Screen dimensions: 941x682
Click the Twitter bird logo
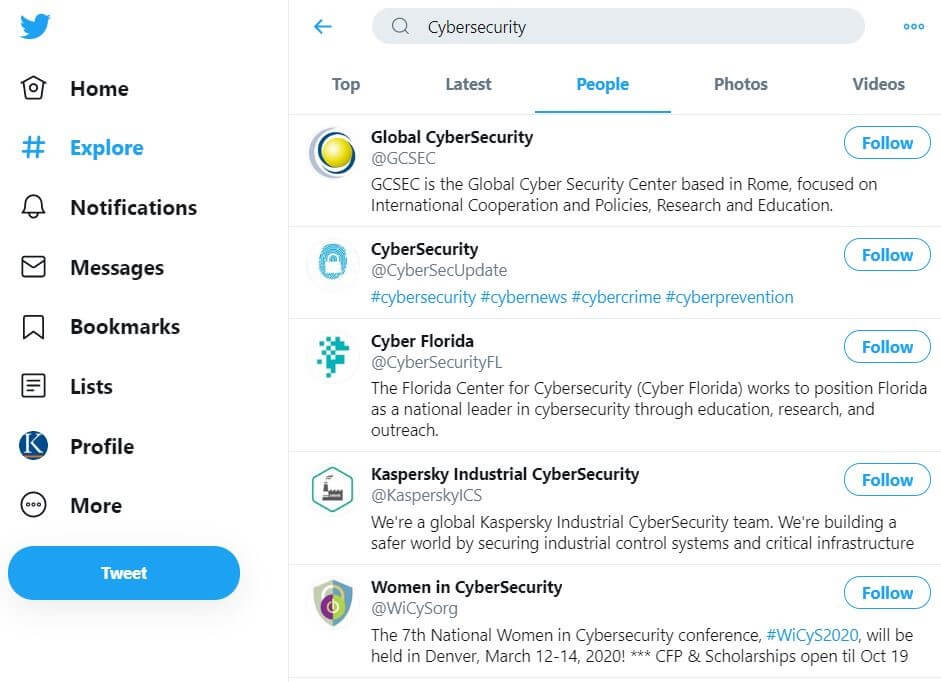pos(35,26)
